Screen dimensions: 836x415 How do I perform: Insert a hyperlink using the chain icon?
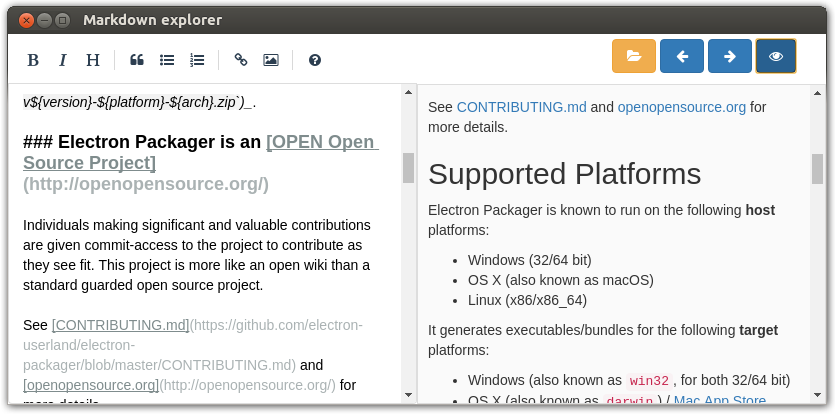[x=241, y=60]
